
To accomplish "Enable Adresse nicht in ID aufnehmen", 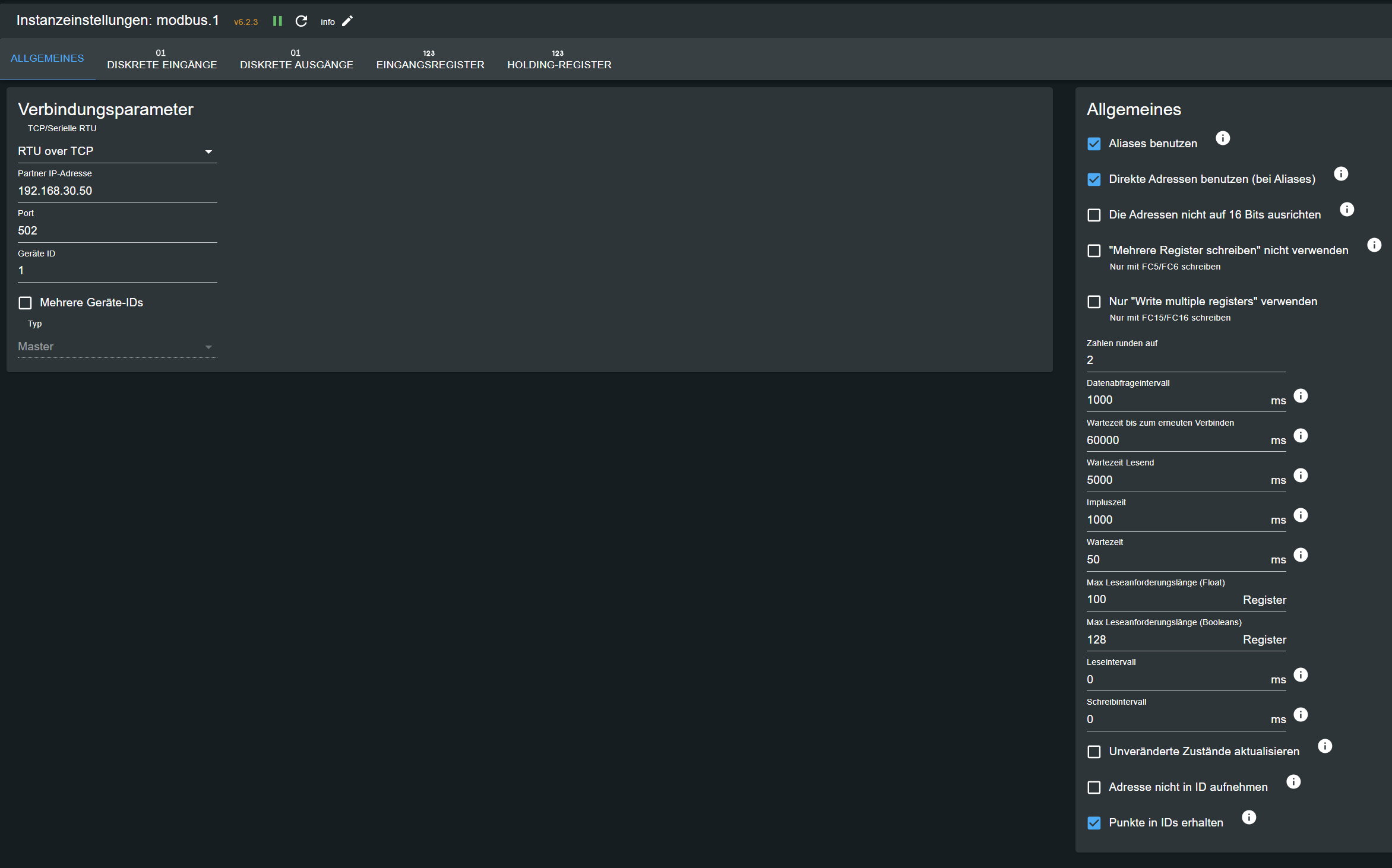I will (x=1094, y=787).
